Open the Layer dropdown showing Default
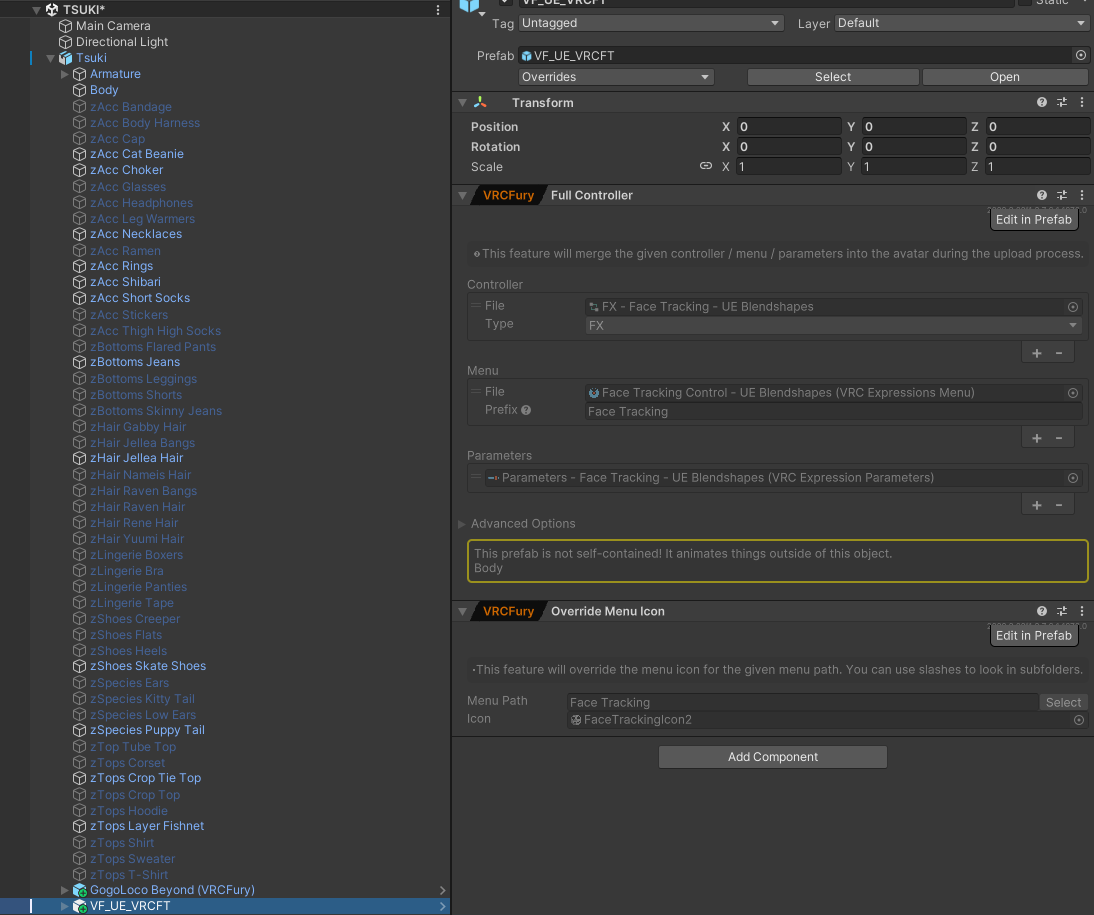The height and width of the screenshot is (915, 1094). click(x=962, y=23)
